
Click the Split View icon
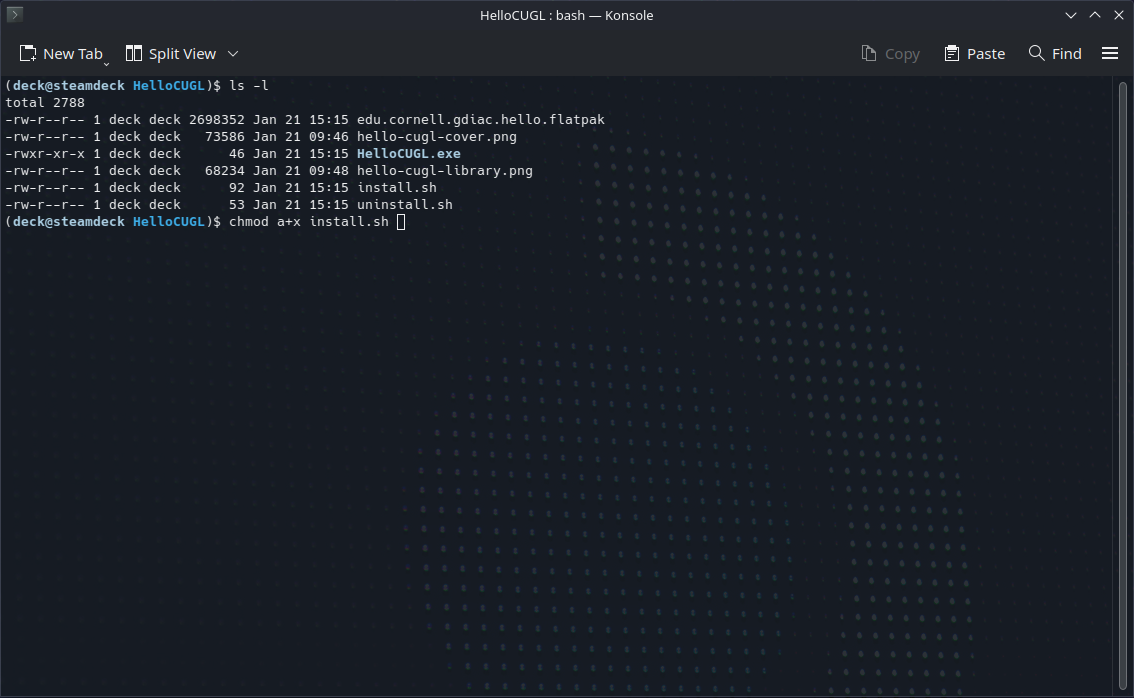(134, 54)
